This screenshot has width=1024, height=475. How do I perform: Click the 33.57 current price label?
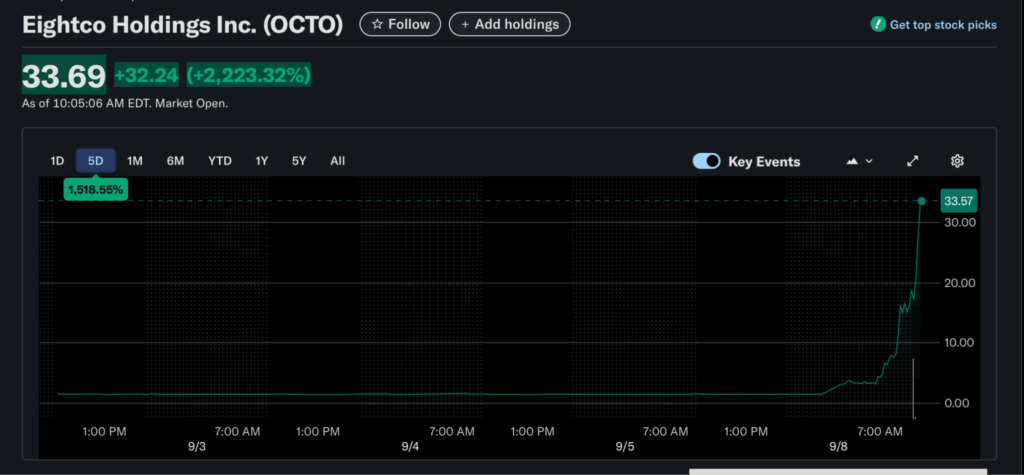[957, 201]
